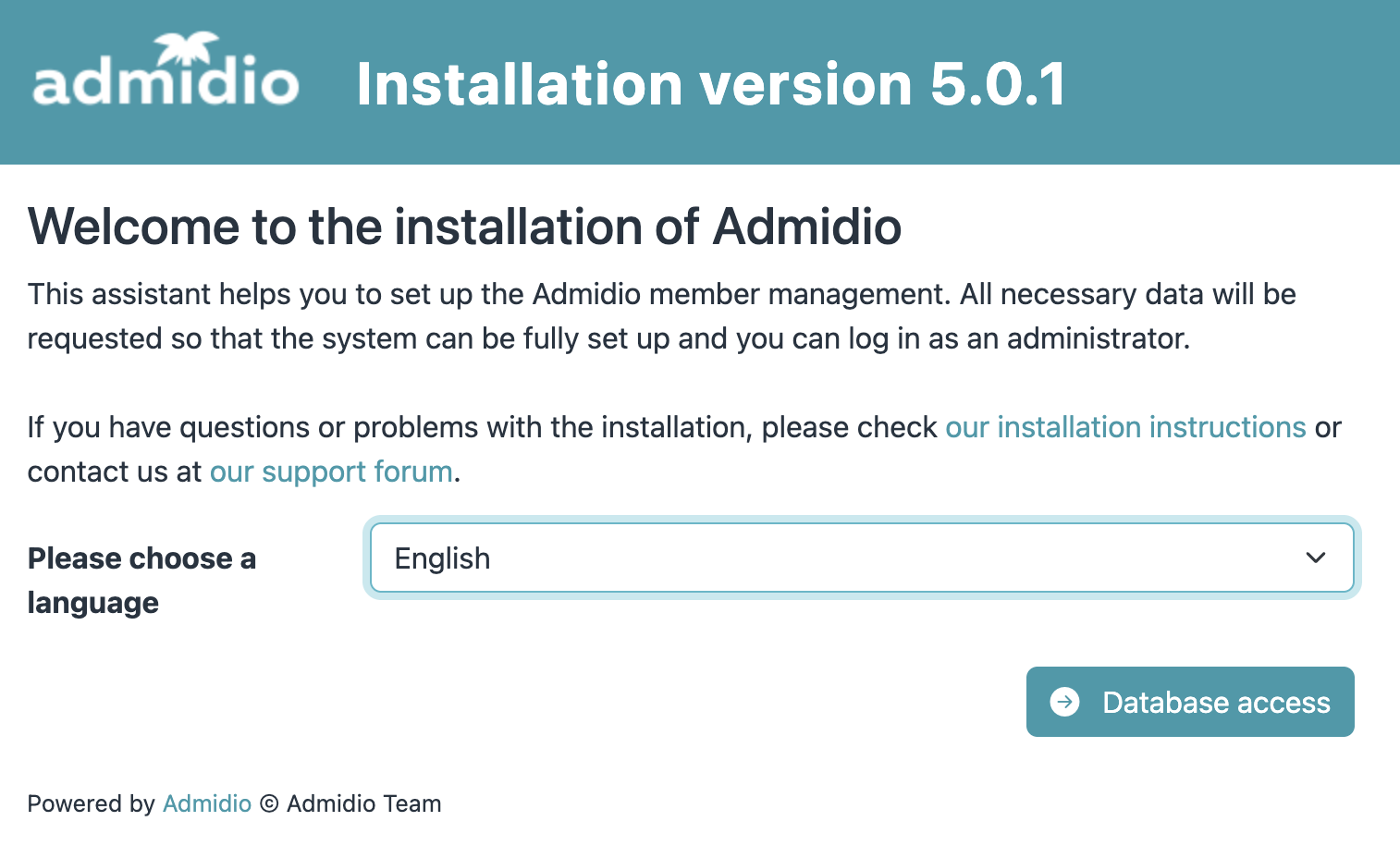Viewport: 1400px width, 858px height.
Task: Expand the language chevron arrow
Action: pyautogui.click(x=1315, y=558)
